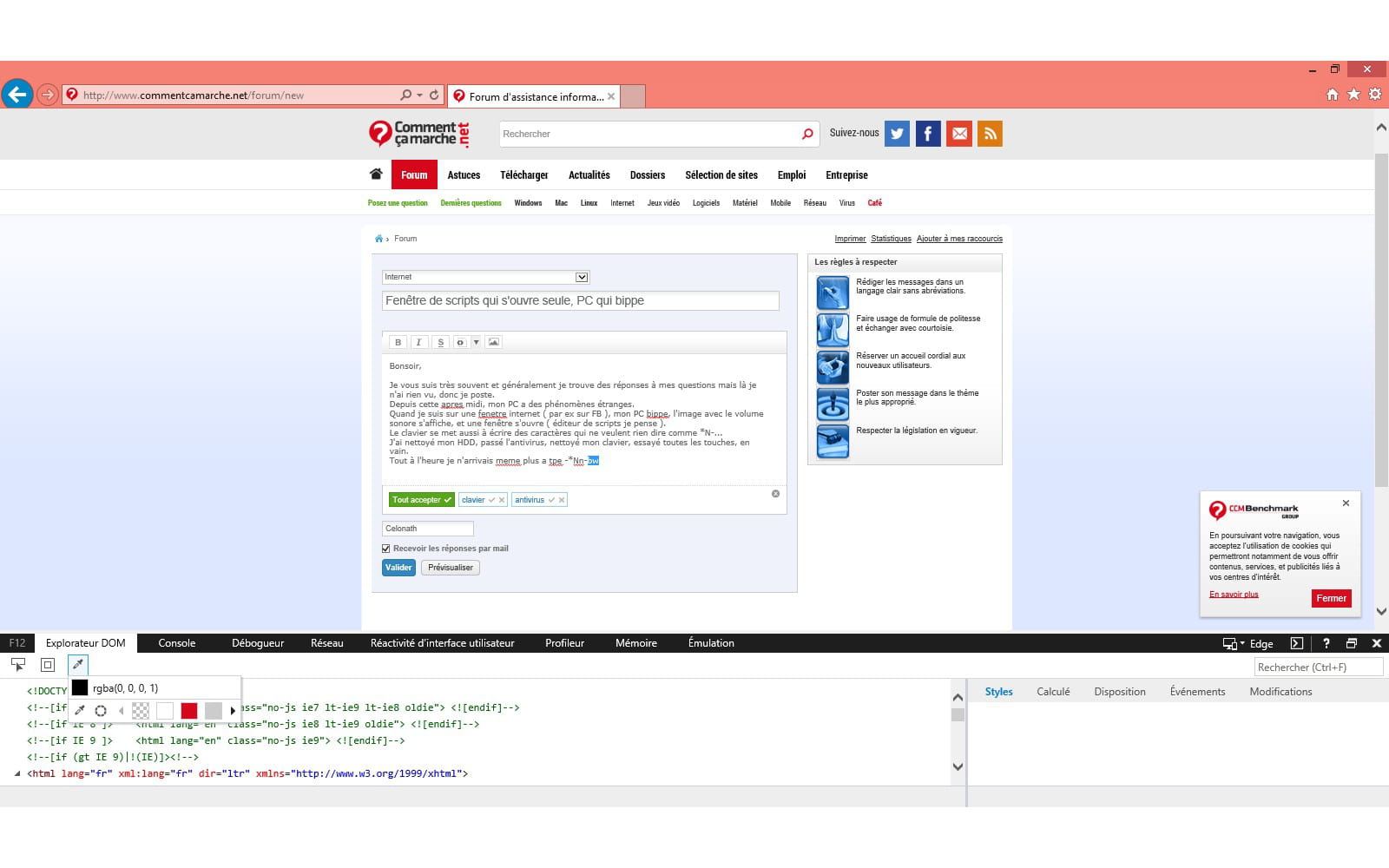Image resolution: width=1389 pixels, height=868 pixels.
Task: Switch to the Débogueur devtools tab
Action: coord(258,643)
